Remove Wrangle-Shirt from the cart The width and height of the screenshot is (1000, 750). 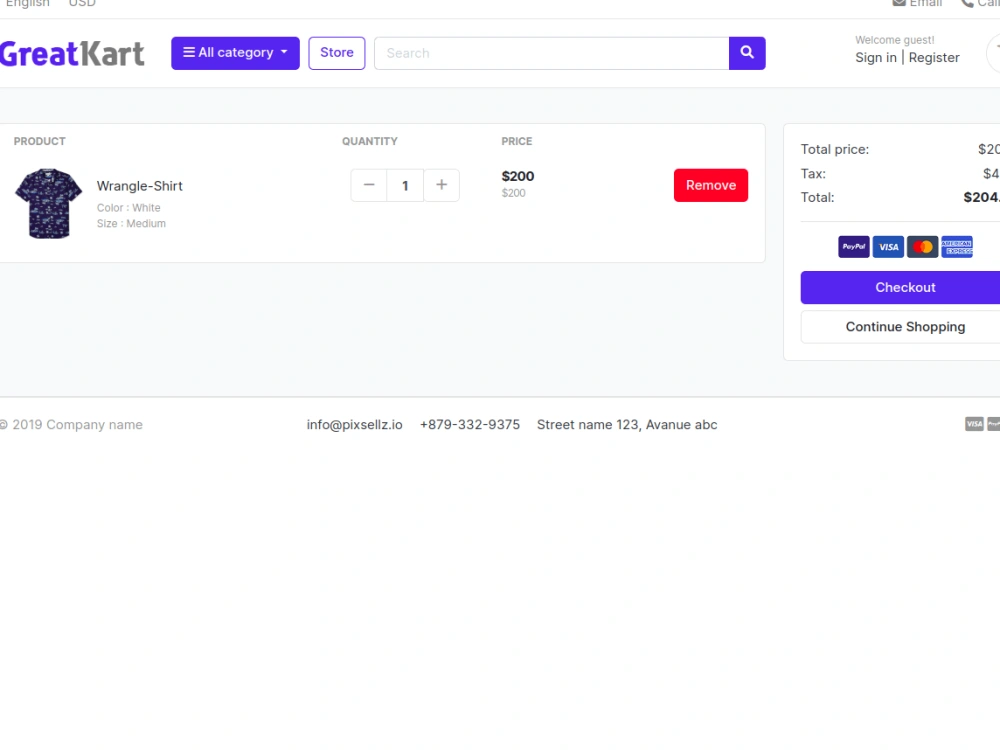(x=711, y=185)
